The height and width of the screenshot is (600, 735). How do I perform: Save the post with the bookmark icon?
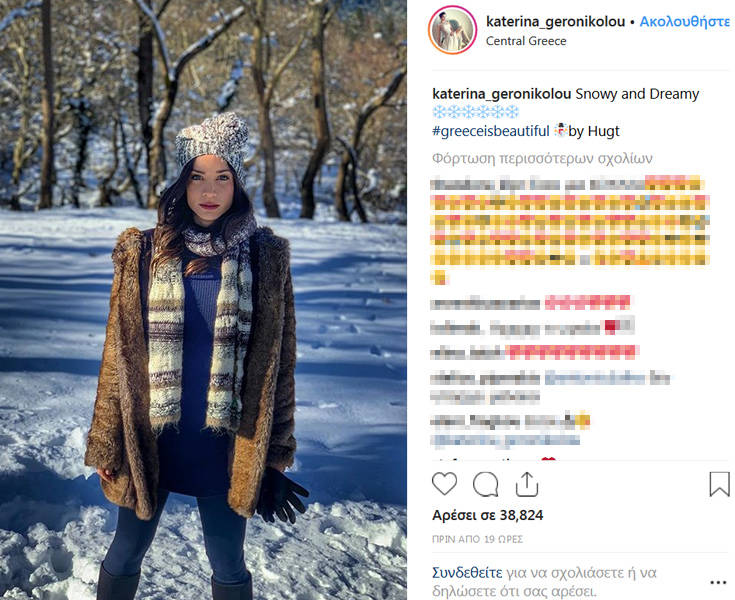coord(720,484)
